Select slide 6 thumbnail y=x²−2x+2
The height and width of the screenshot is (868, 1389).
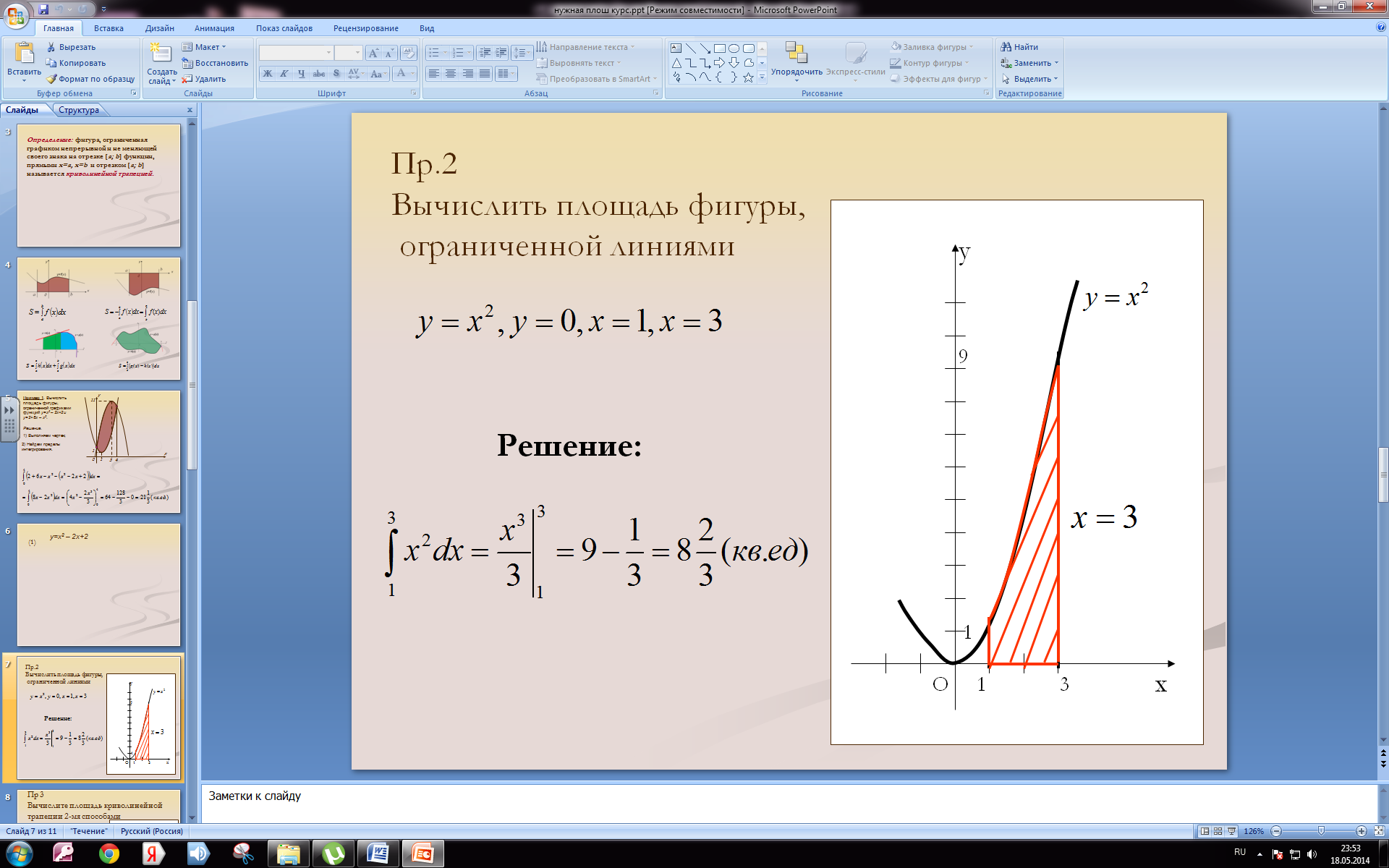pos(98,584)
